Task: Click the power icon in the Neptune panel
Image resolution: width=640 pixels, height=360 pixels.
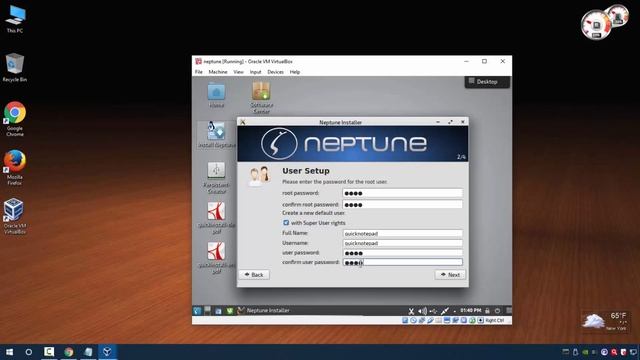Action: 497,311
